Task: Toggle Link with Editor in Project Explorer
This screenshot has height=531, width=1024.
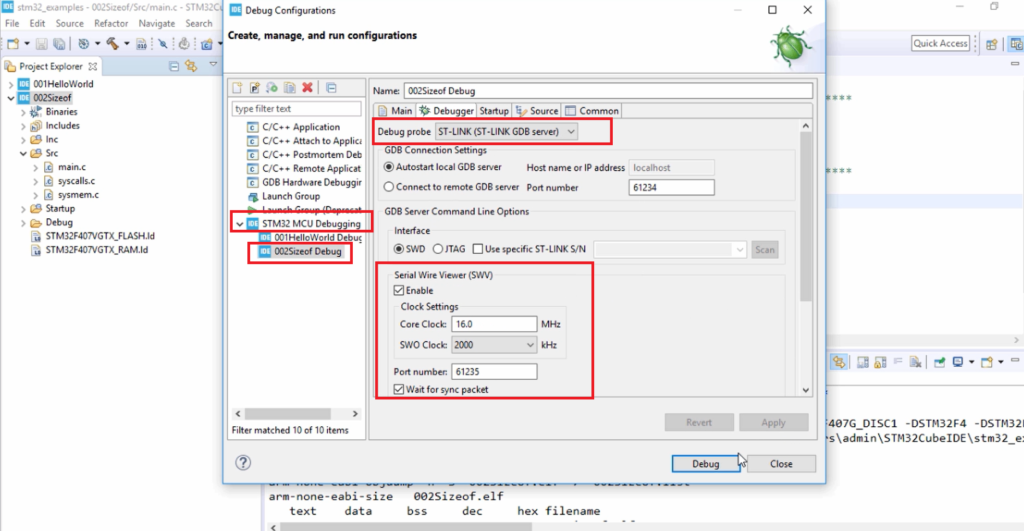Action: pyautogui.click(x=191, y=66)
